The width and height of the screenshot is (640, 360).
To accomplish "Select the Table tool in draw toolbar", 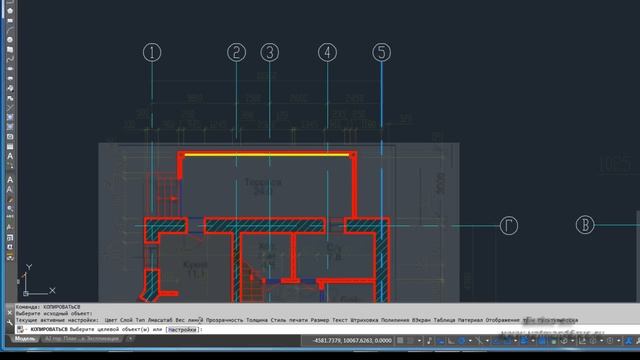I will 10,147.
